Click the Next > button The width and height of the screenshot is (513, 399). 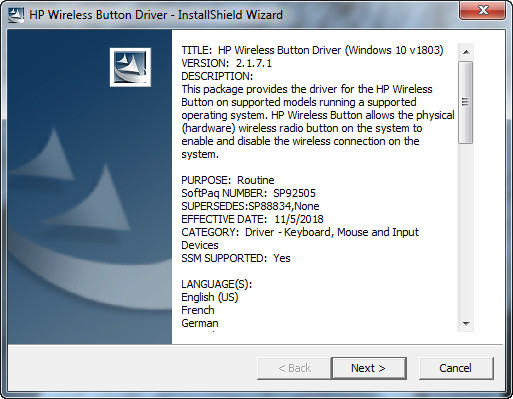pyautogui.click(x=369, y=368)
